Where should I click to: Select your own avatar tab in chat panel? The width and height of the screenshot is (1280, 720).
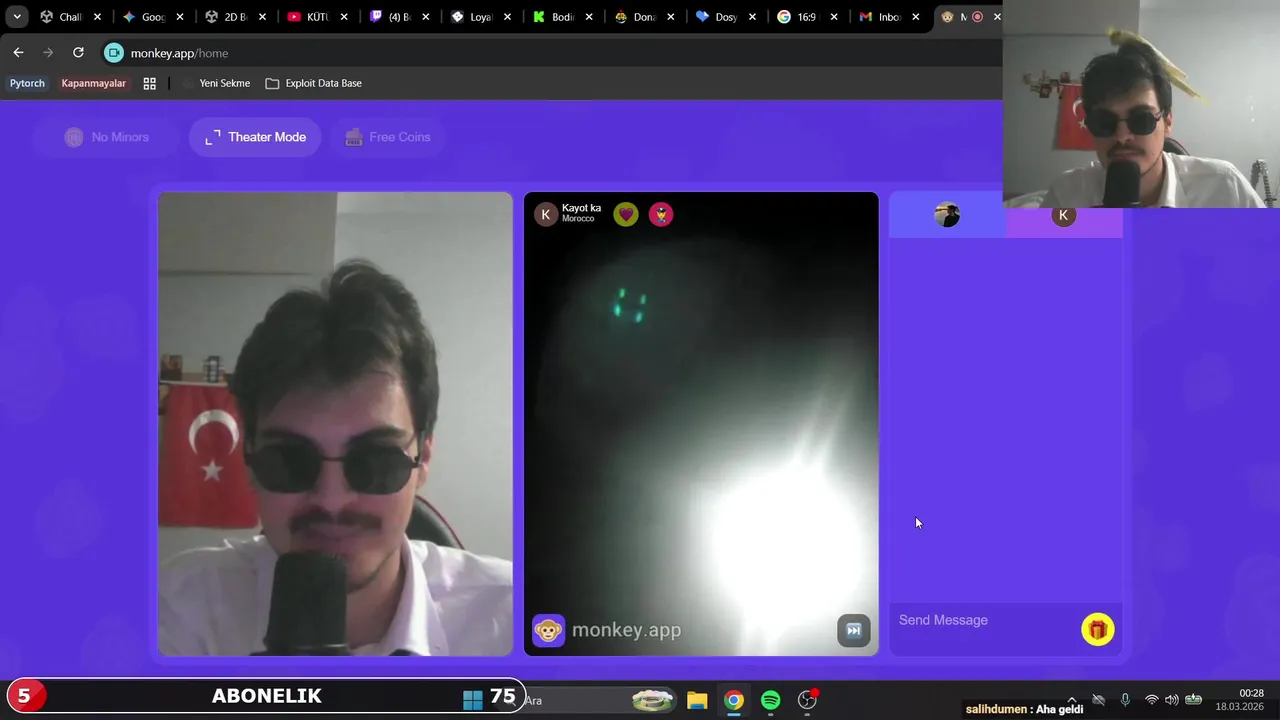tap(947, 215)
